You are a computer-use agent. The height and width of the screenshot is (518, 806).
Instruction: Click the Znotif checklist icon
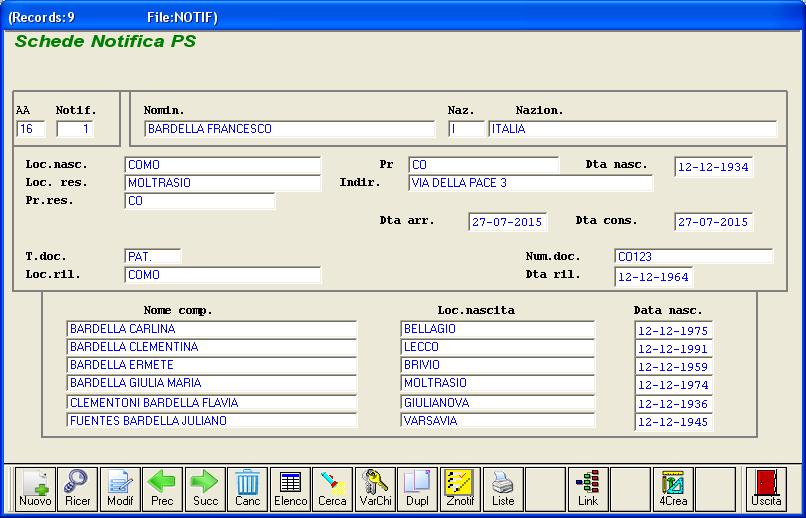click(460, 489)
